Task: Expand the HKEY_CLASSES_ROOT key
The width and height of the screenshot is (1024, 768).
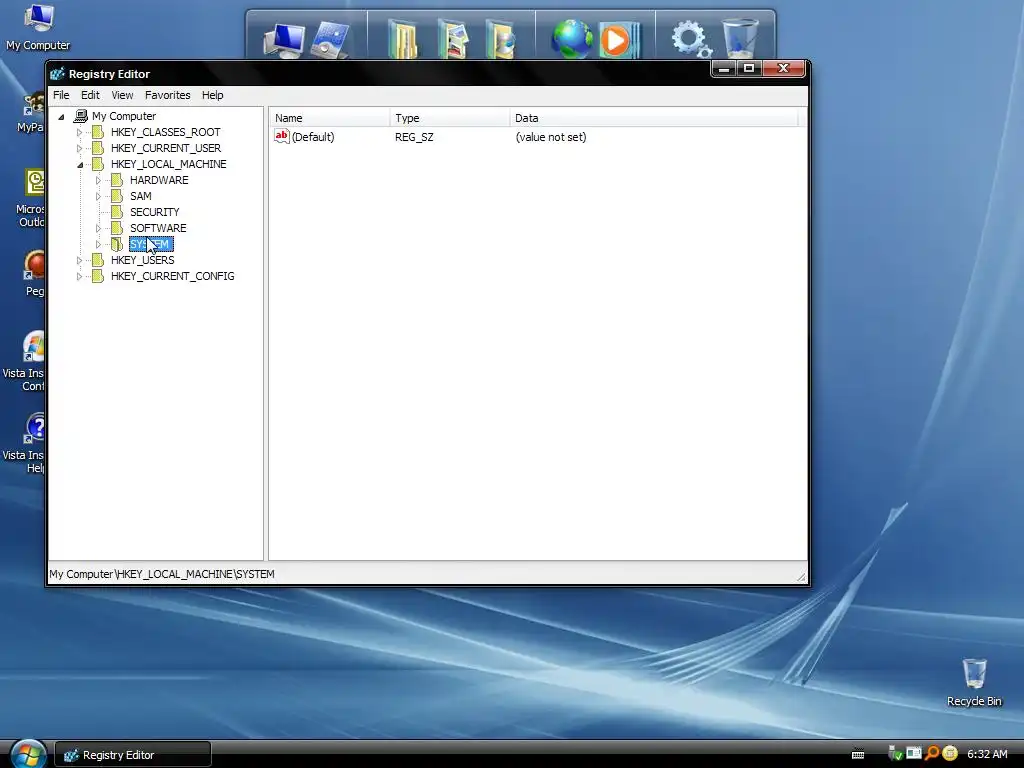Action: [x=80, y=133]
